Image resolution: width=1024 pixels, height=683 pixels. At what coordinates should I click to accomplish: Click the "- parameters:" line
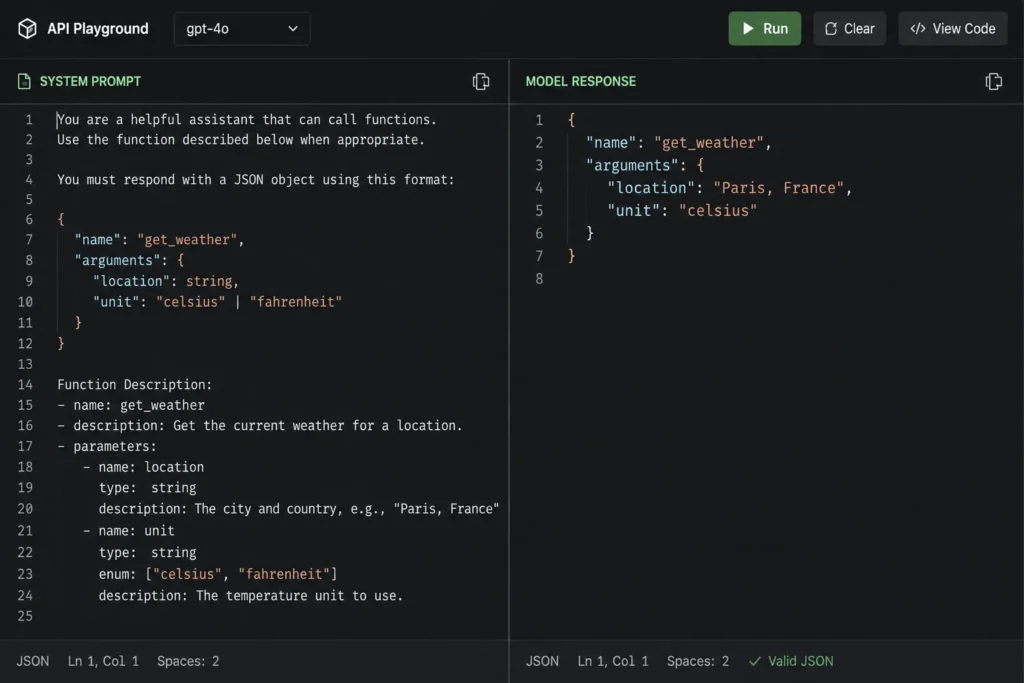pos(107,447)
